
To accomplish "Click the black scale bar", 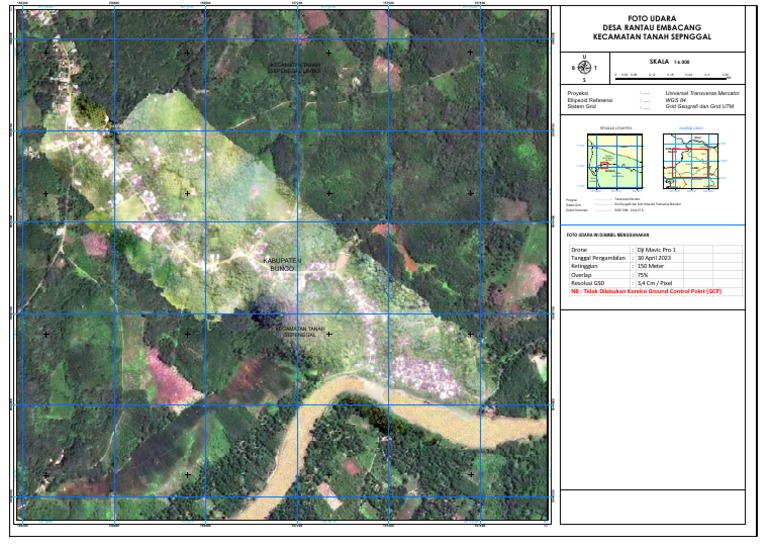I will 672,78.
